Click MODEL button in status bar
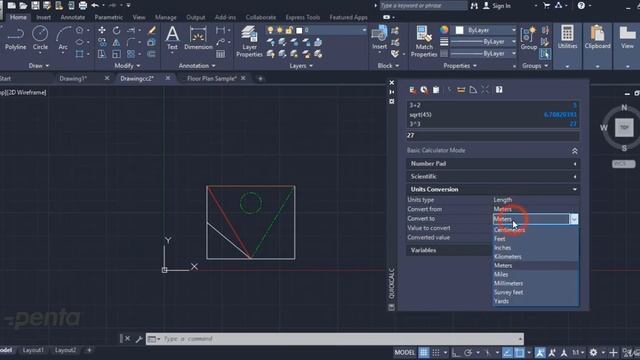This screenshot has width=640, height=360. (404, 353)
